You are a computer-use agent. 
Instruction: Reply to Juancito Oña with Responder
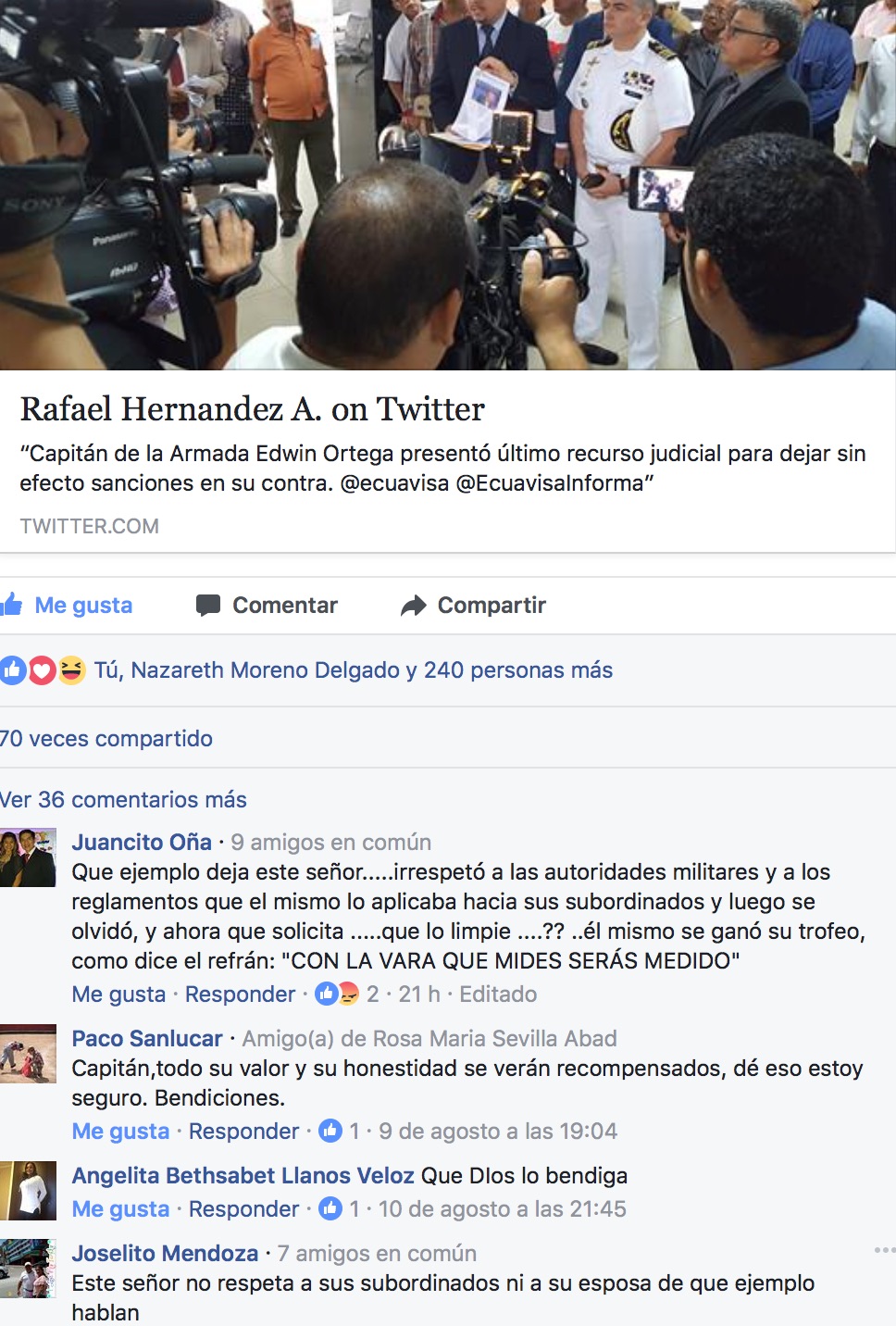240,994
